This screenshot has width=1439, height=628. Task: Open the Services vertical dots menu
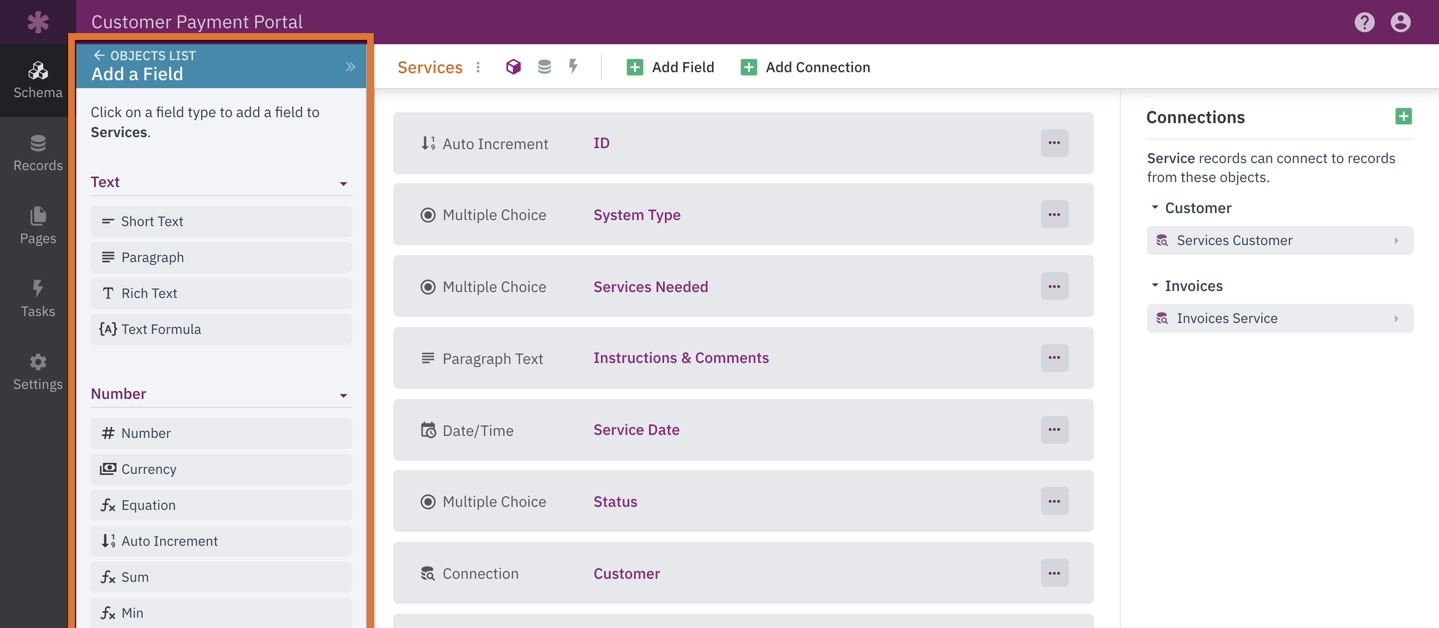coord(478,67)
